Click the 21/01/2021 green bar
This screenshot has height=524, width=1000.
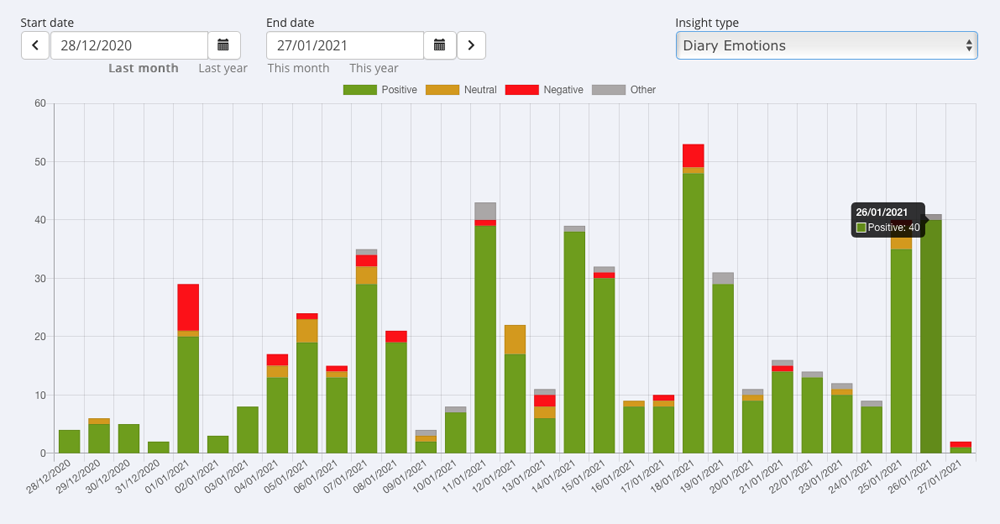(783, 412)
